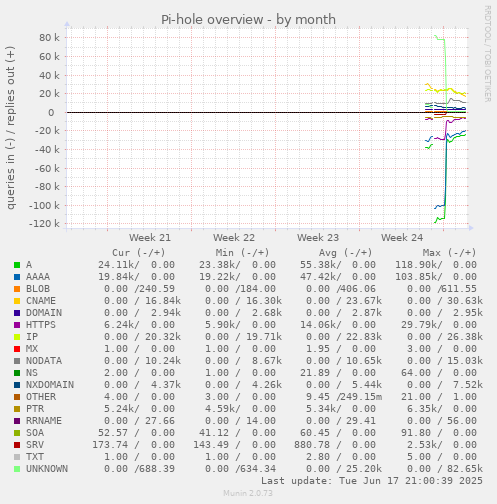Click the Week 22 x-axis label
Viewport: 497px width, 504px height.
tap(234, 238)
